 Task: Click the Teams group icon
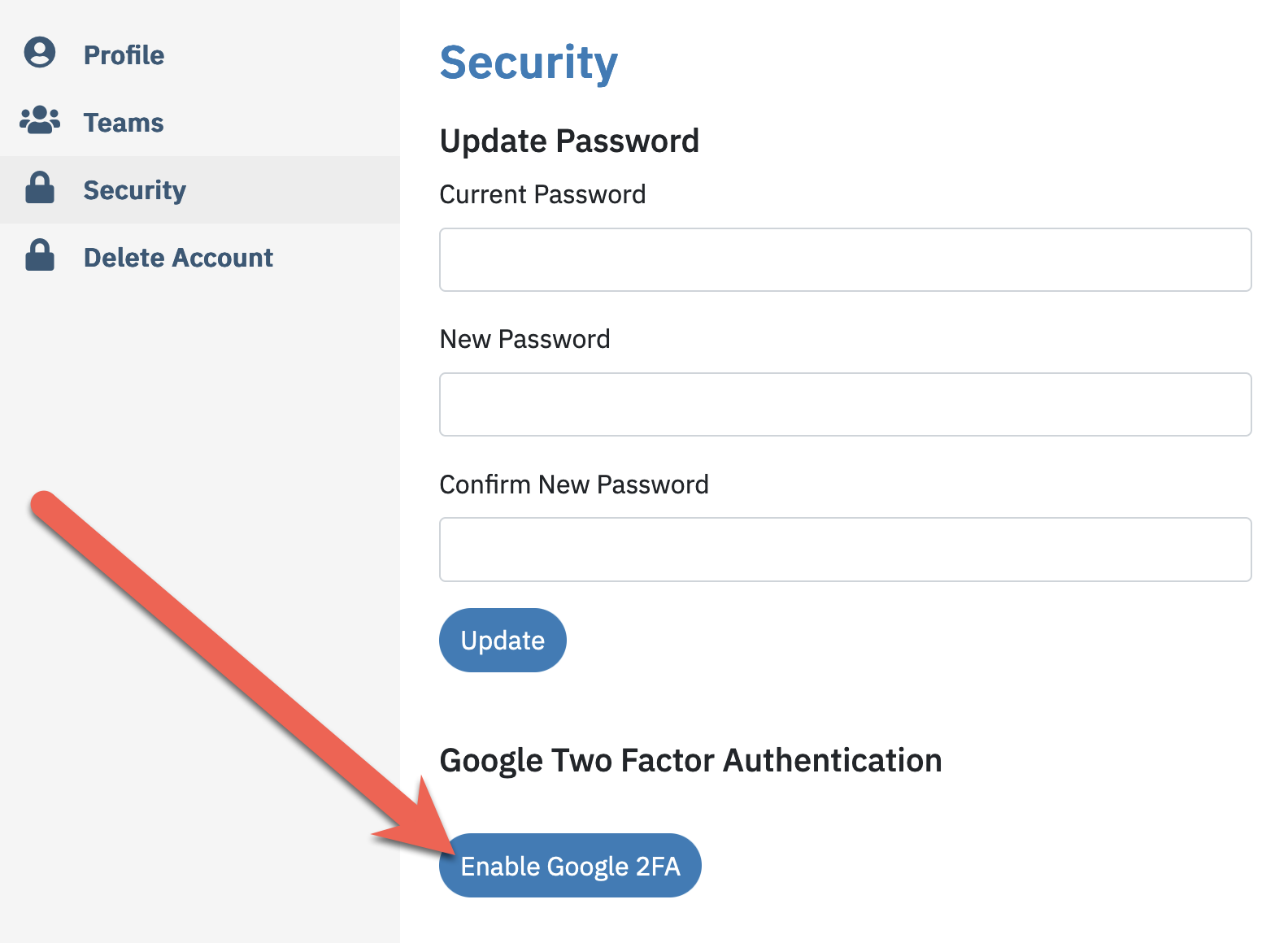click(x=39, y=121)
